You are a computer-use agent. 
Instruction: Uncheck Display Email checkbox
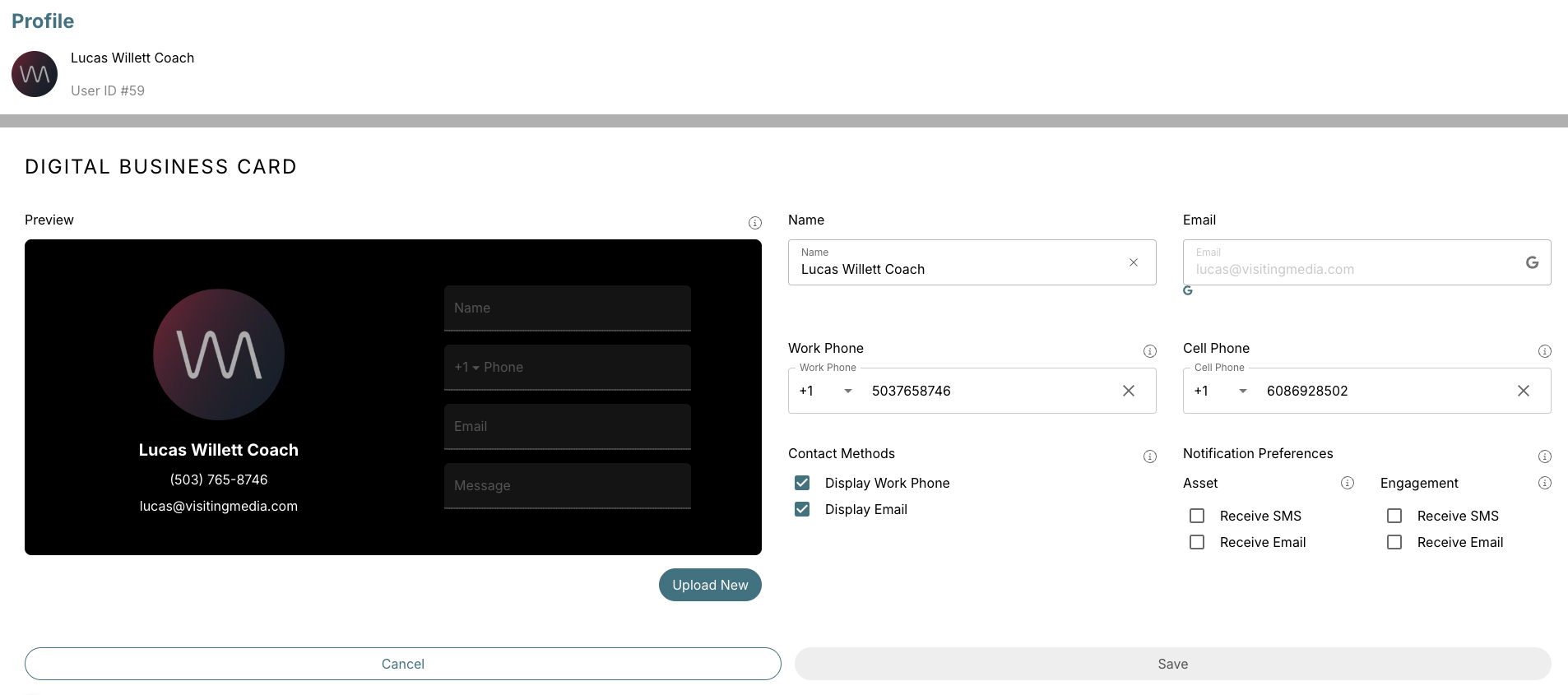(x=802, y=509)
